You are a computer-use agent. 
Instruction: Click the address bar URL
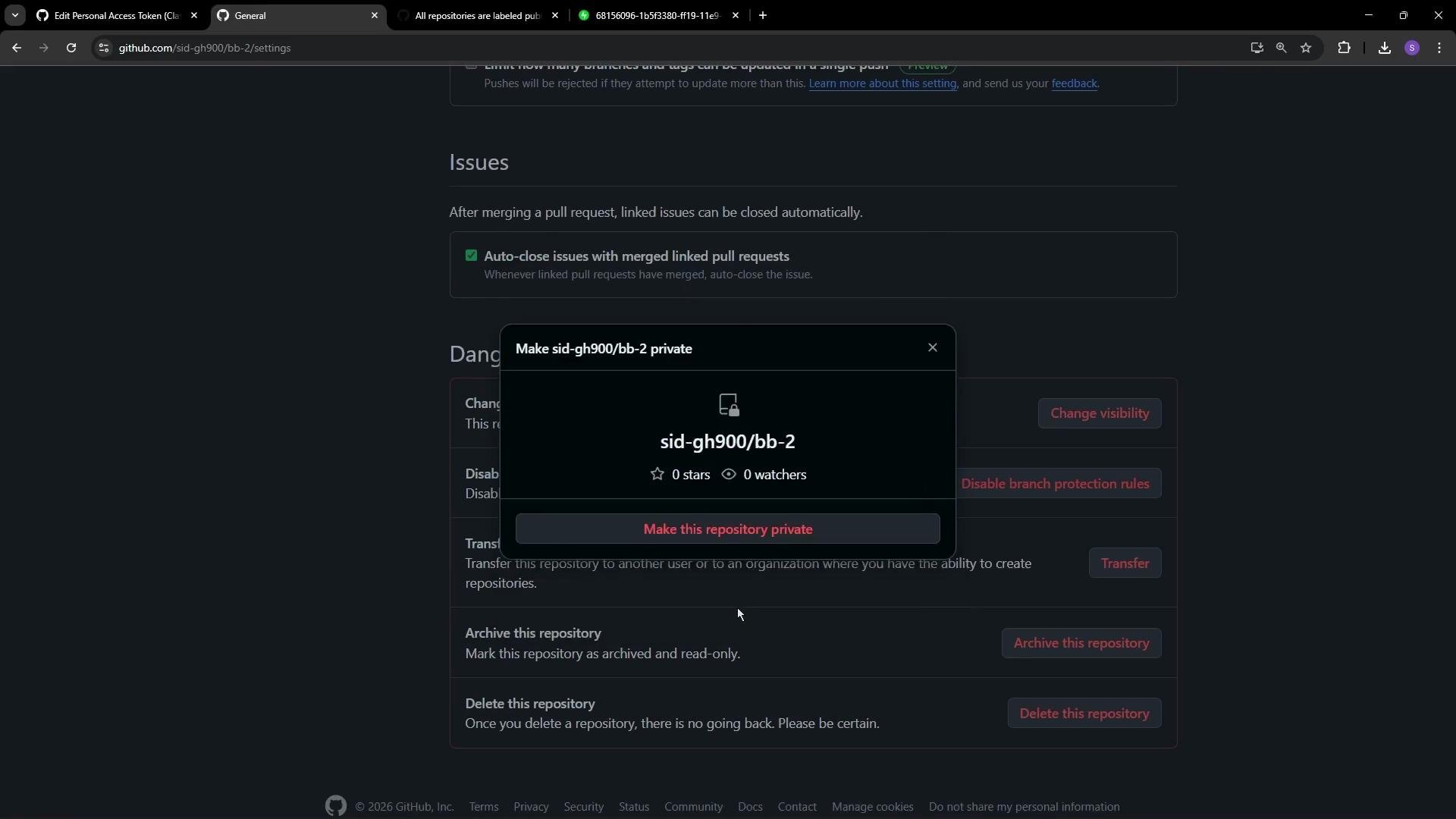(x=205, y=48)
